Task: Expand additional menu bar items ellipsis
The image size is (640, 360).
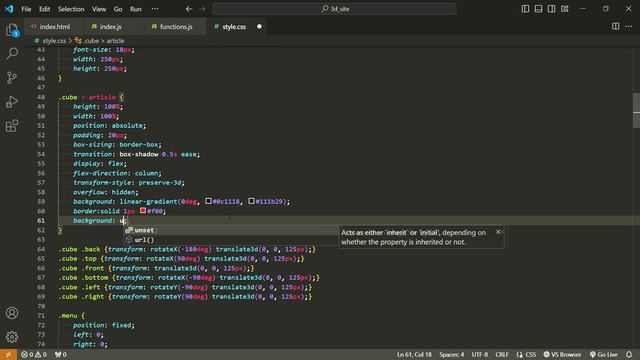Action: 155,9
